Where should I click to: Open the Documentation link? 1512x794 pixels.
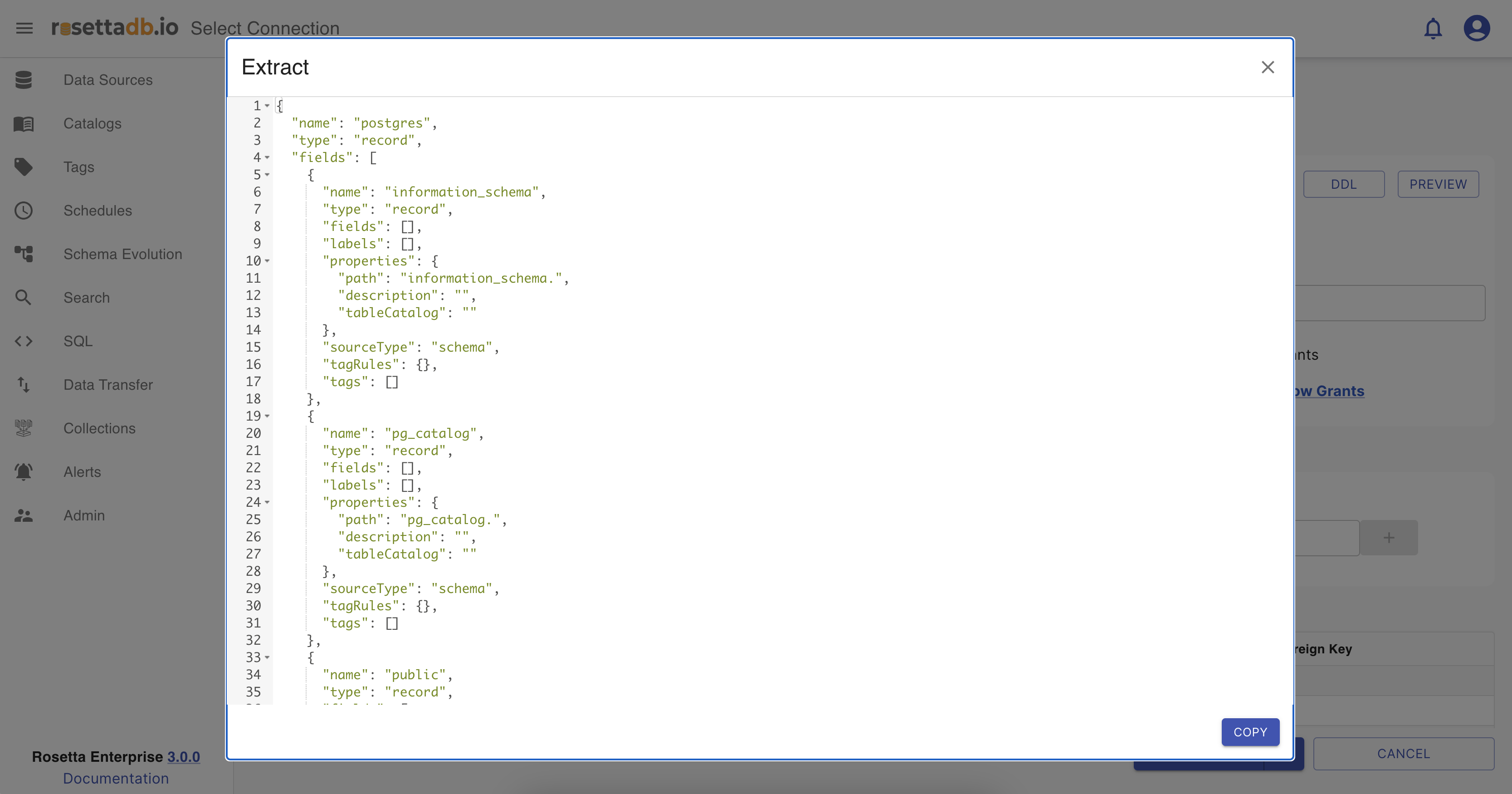[116, 778]
